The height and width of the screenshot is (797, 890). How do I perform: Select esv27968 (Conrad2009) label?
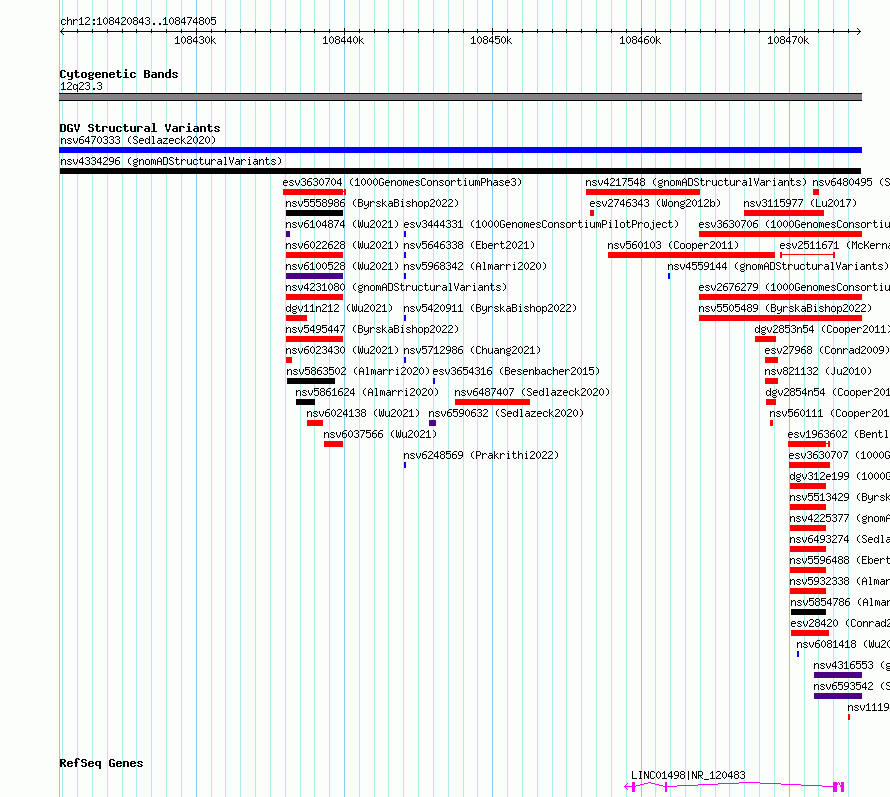coord(827,350)
